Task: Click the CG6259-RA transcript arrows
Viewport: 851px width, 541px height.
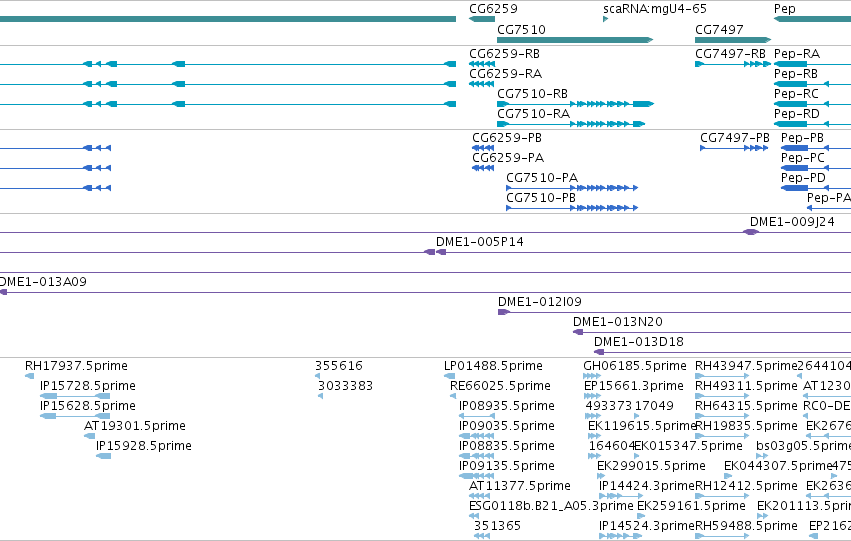Action: [481, 84]
